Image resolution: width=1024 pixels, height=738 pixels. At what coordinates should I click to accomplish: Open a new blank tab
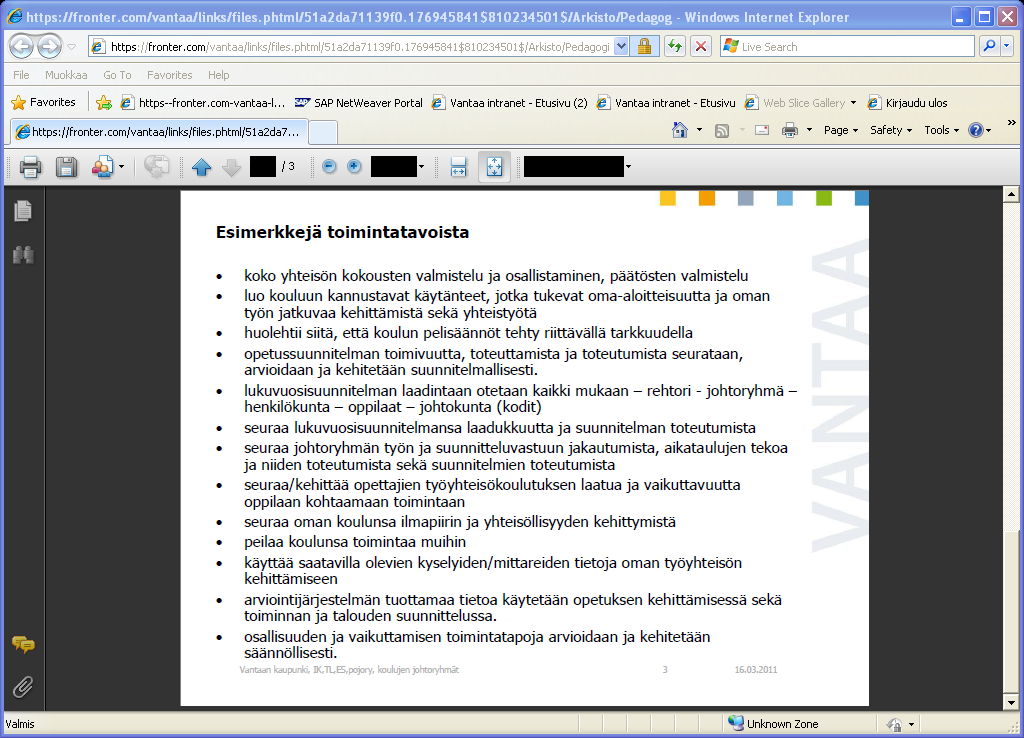323,133
